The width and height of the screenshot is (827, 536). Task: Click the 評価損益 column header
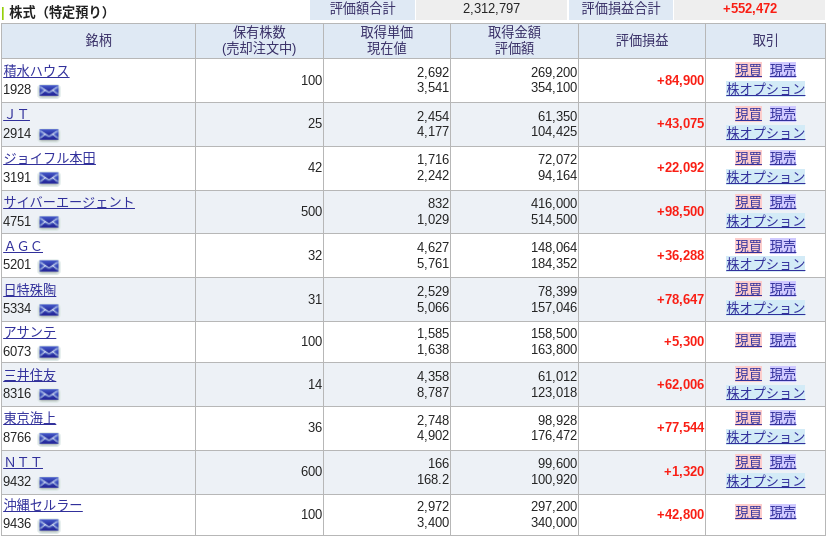click(642, 41)
